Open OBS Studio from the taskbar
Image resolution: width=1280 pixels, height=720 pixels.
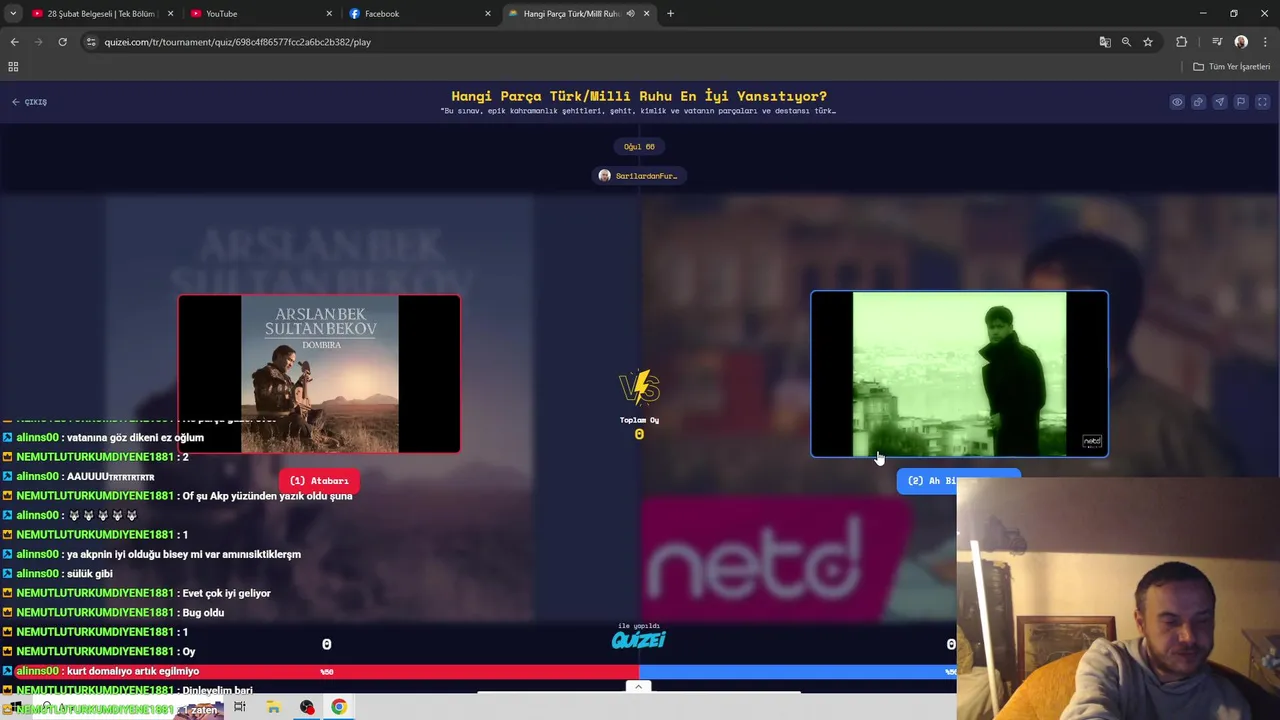click(306, 707)
